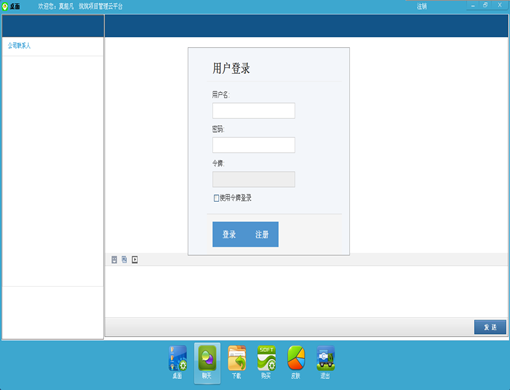Open the 桌面 desktop icon in bottom dock
Screen dimensions: 510x390
point(178,362)
